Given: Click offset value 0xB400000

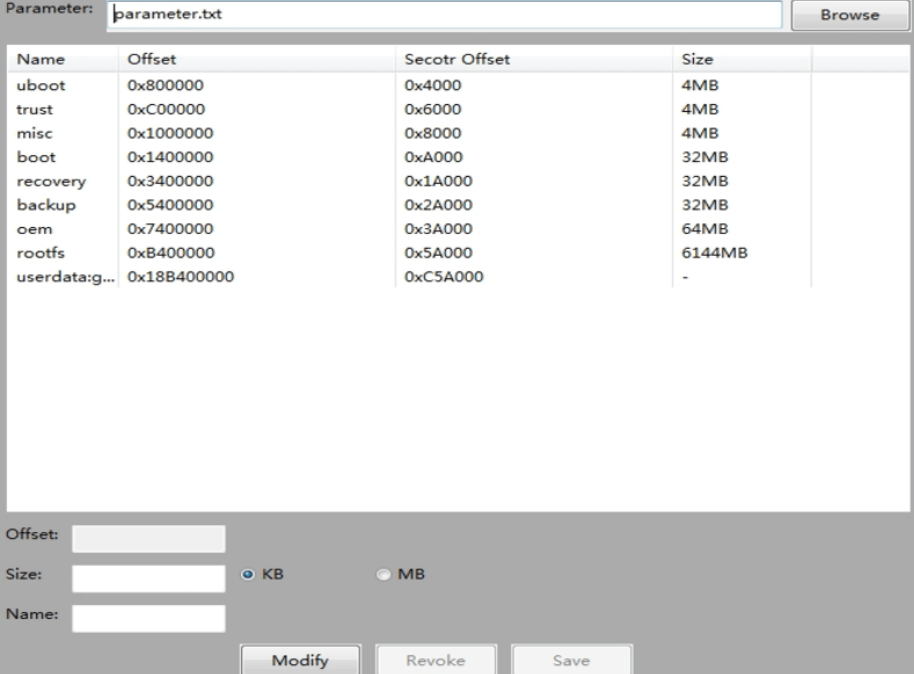Looking at the screenshot, I should 171,252.
